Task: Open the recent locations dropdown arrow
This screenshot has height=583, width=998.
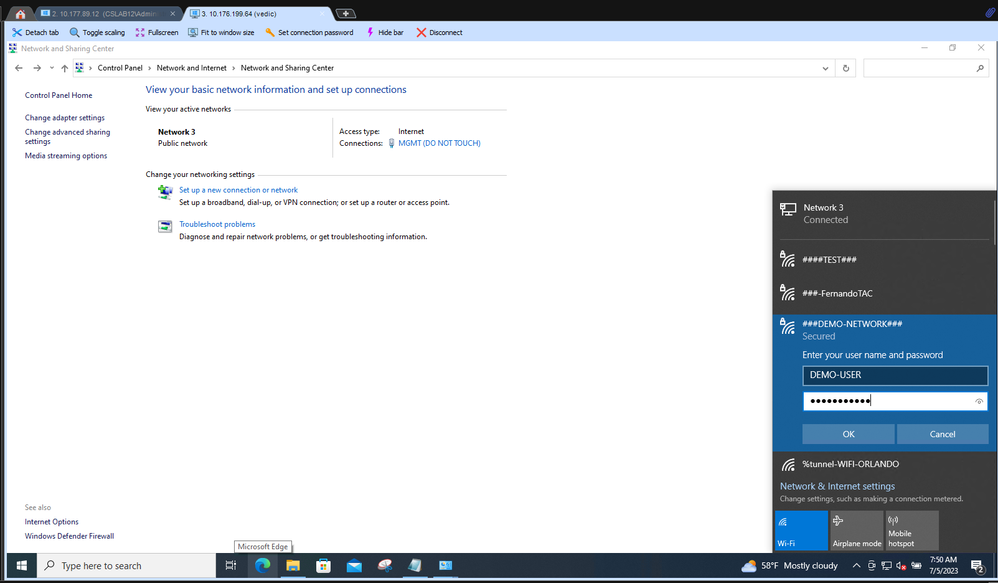Action: tap(52, 68)
